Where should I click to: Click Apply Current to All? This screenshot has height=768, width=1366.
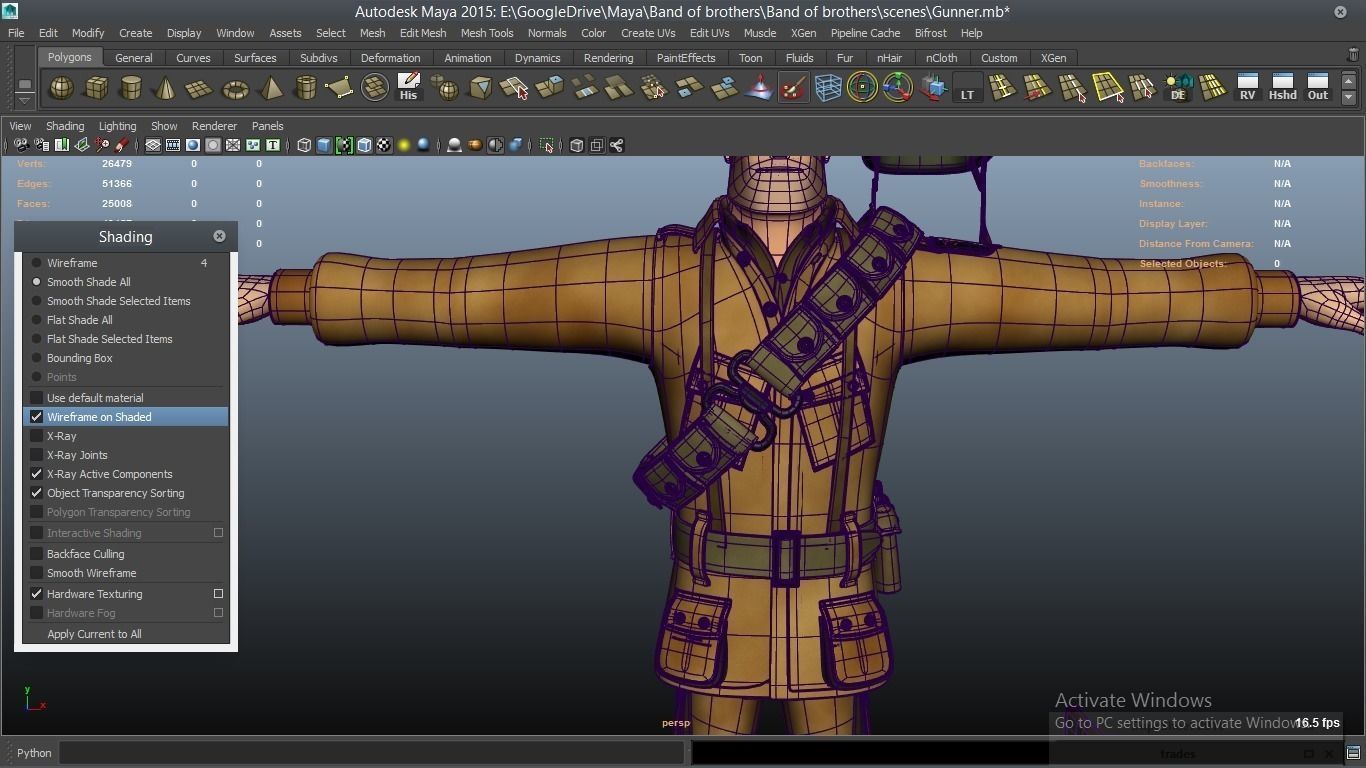pos(94,634)
